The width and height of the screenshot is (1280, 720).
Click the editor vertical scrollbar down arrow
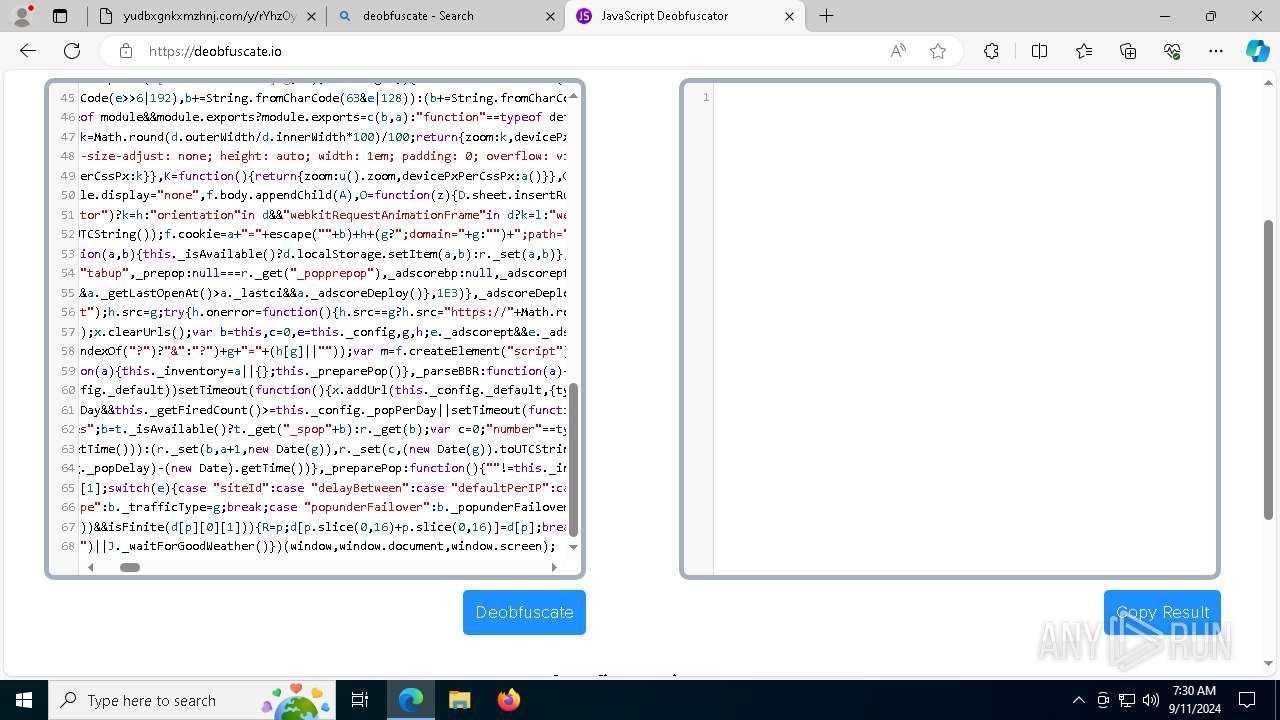click(573, 547)
